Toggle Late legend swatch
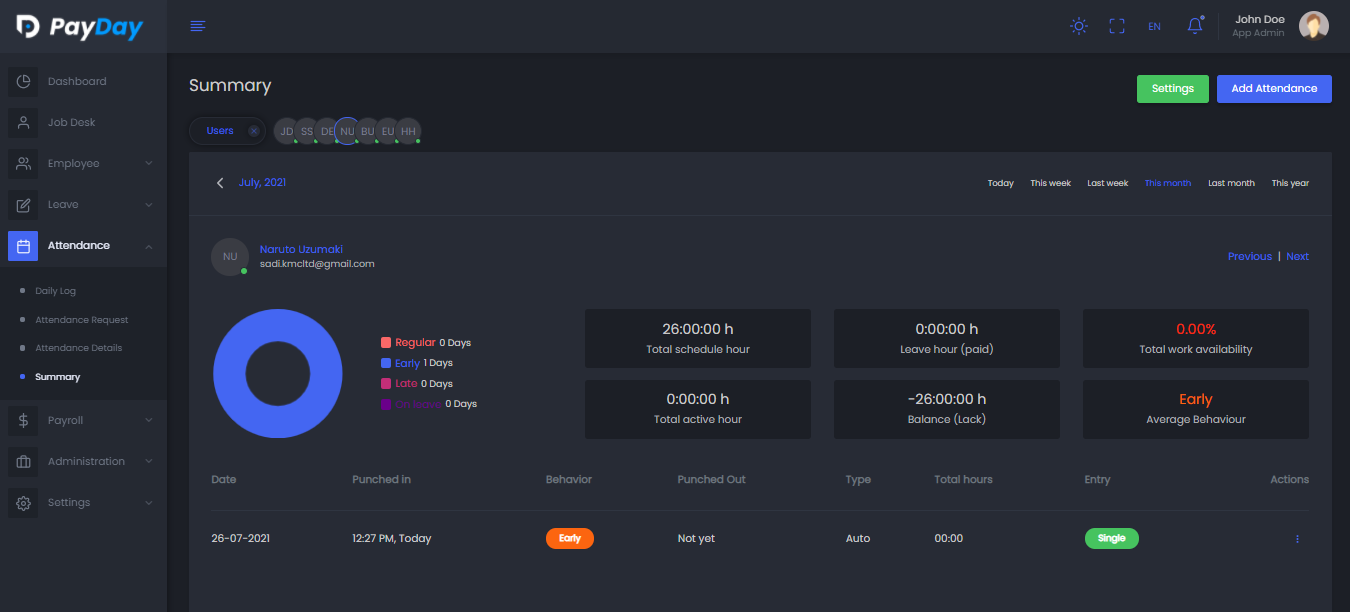The image size is (1350, 612). [386, 384]
